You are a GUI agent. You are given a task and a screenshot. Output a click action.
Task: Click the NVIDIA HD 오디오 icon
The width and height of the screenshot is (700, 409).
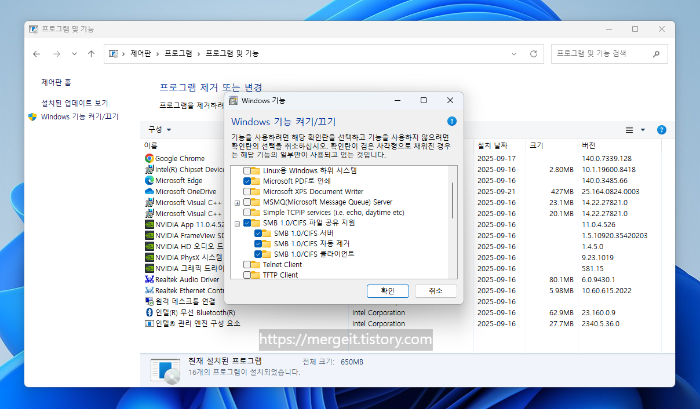coord(149,246)
